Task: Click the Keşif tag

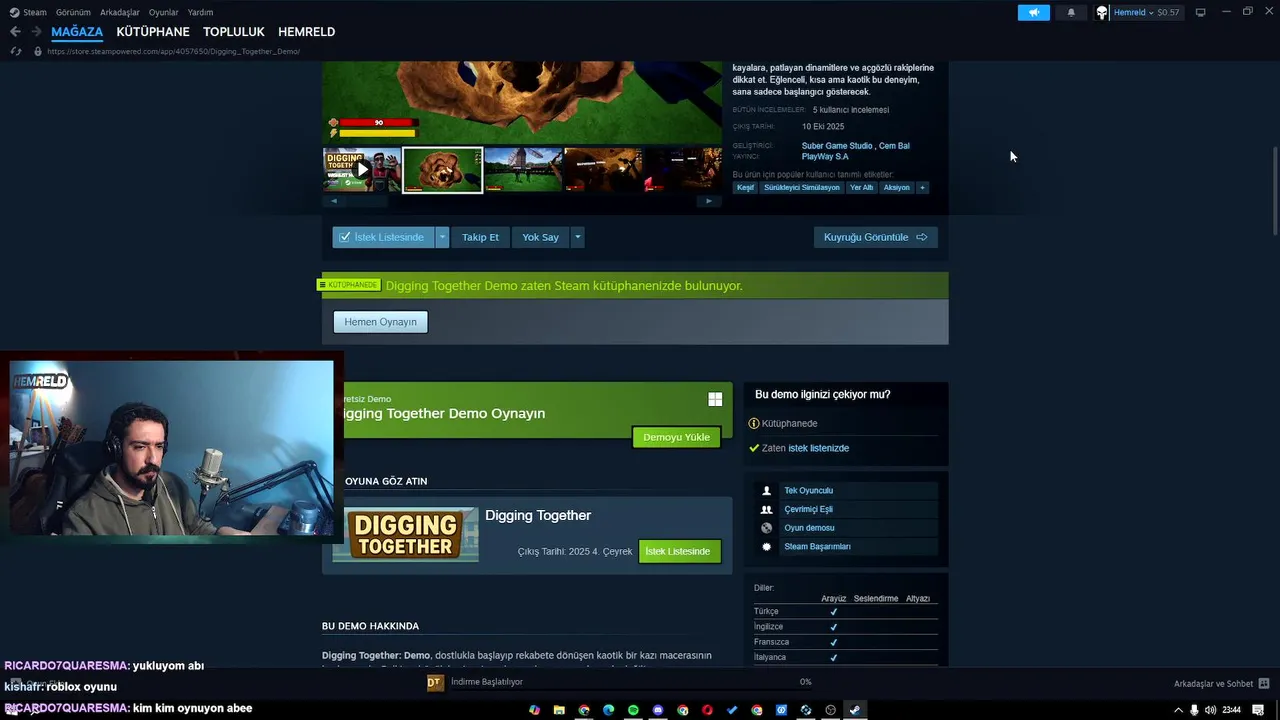Action: coord(745,187)
